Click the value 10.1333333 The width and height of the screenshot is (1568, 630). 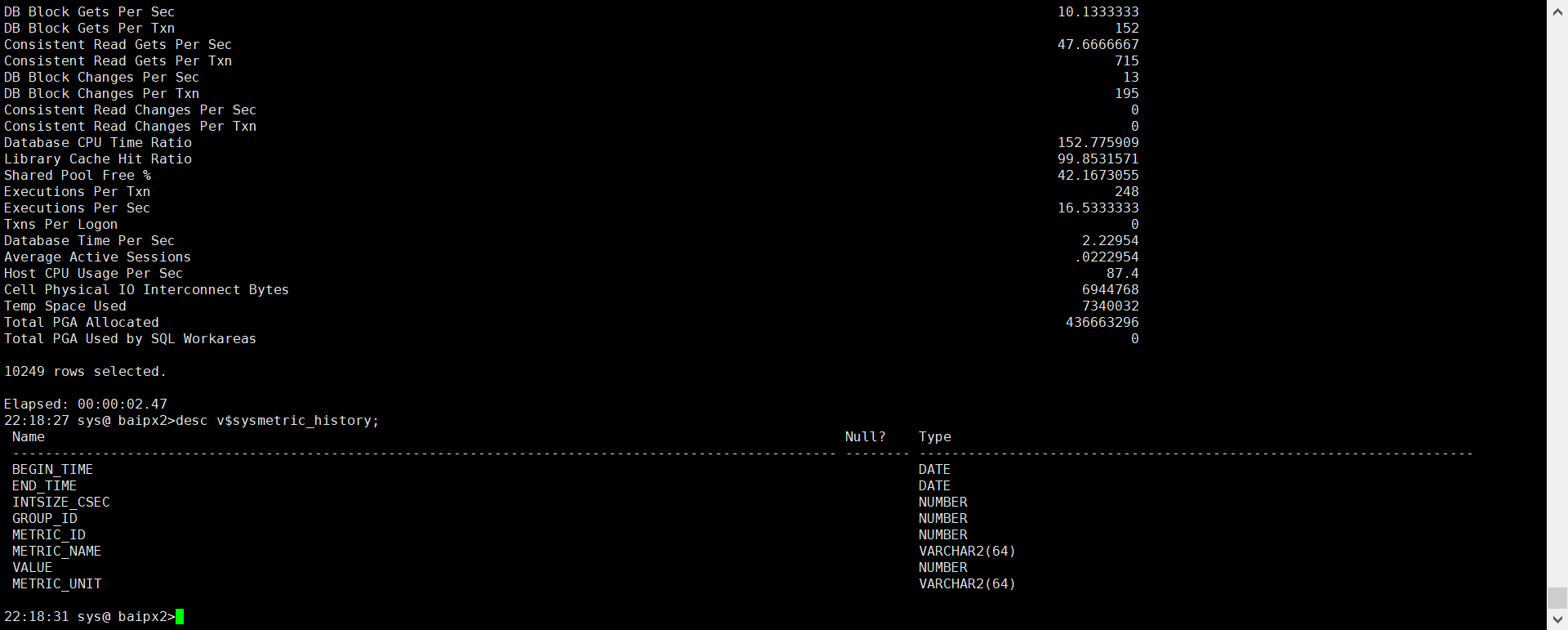click(1098, 12)
